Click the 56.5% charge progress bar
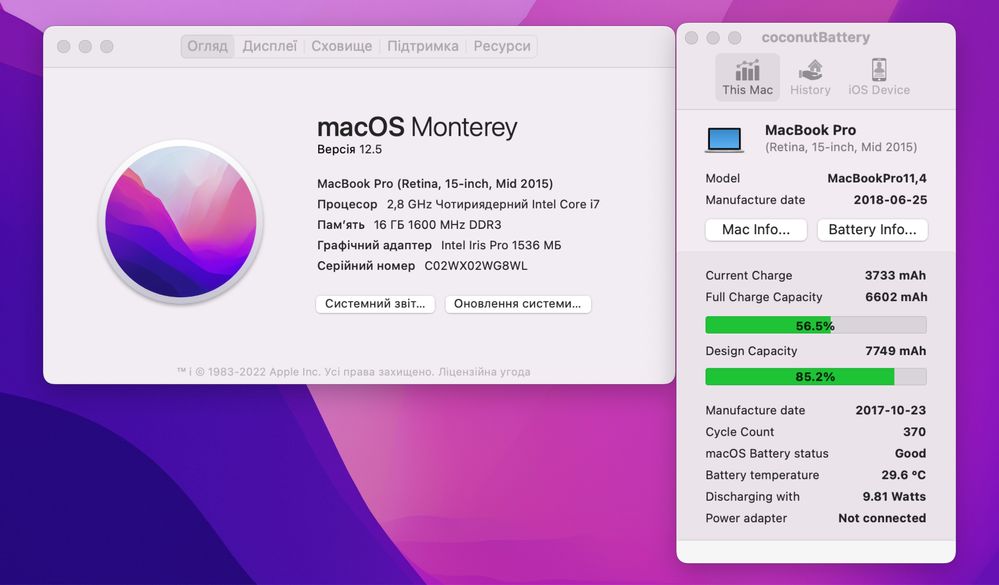This screenshot has width=999, height=585. pyautogui.click(x=816, y=326)
